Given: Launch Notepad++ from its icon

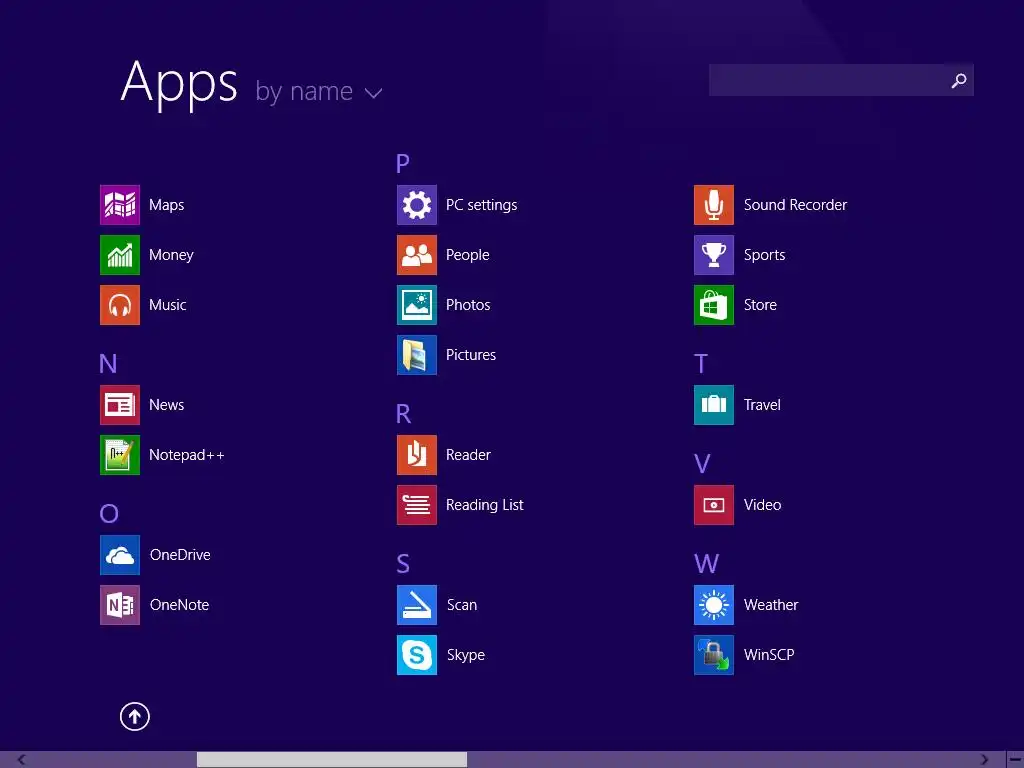Looking at the screenshot, I should [120, 455].
